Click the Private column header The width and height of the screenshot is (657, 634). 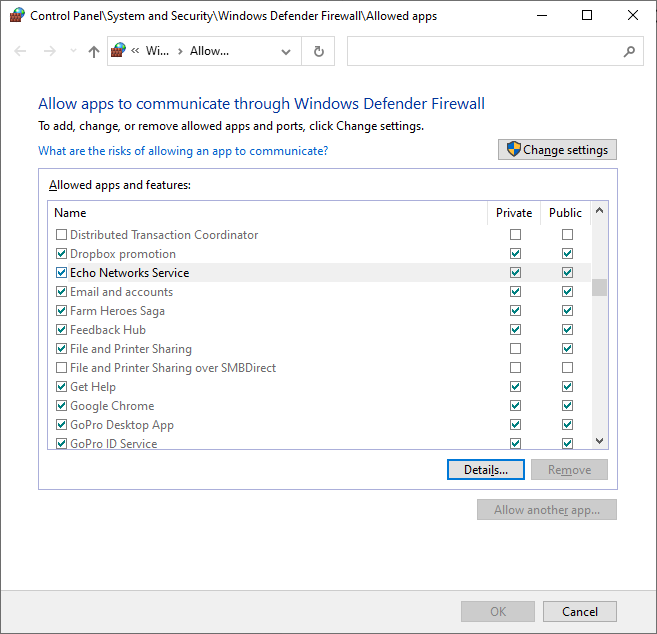point(514,213)
